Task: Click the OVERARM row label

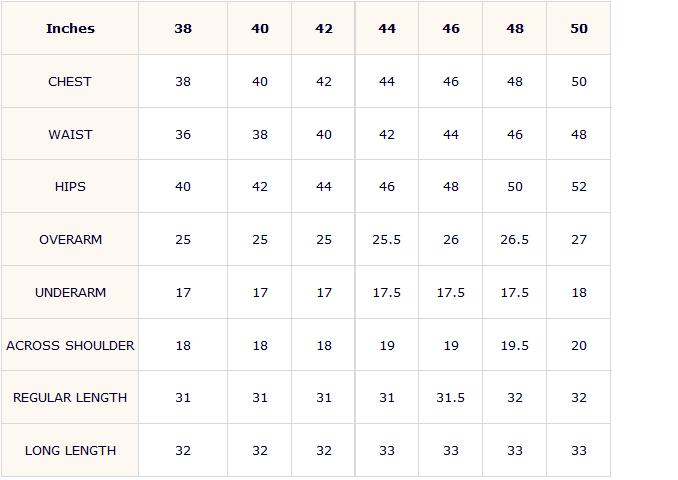Action: pos(70,239)
